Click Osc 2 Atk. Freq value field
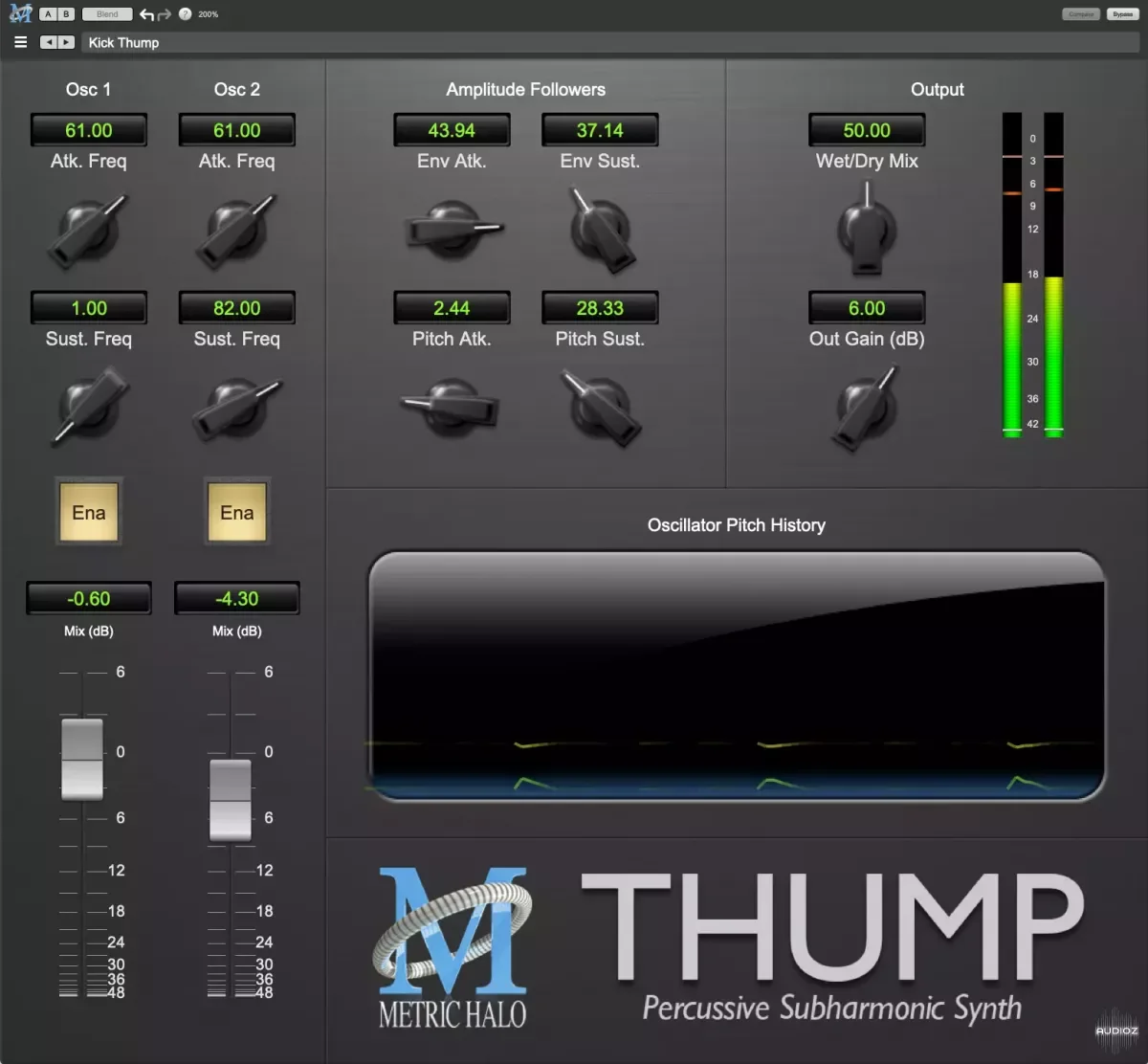 tap(237, 130)
